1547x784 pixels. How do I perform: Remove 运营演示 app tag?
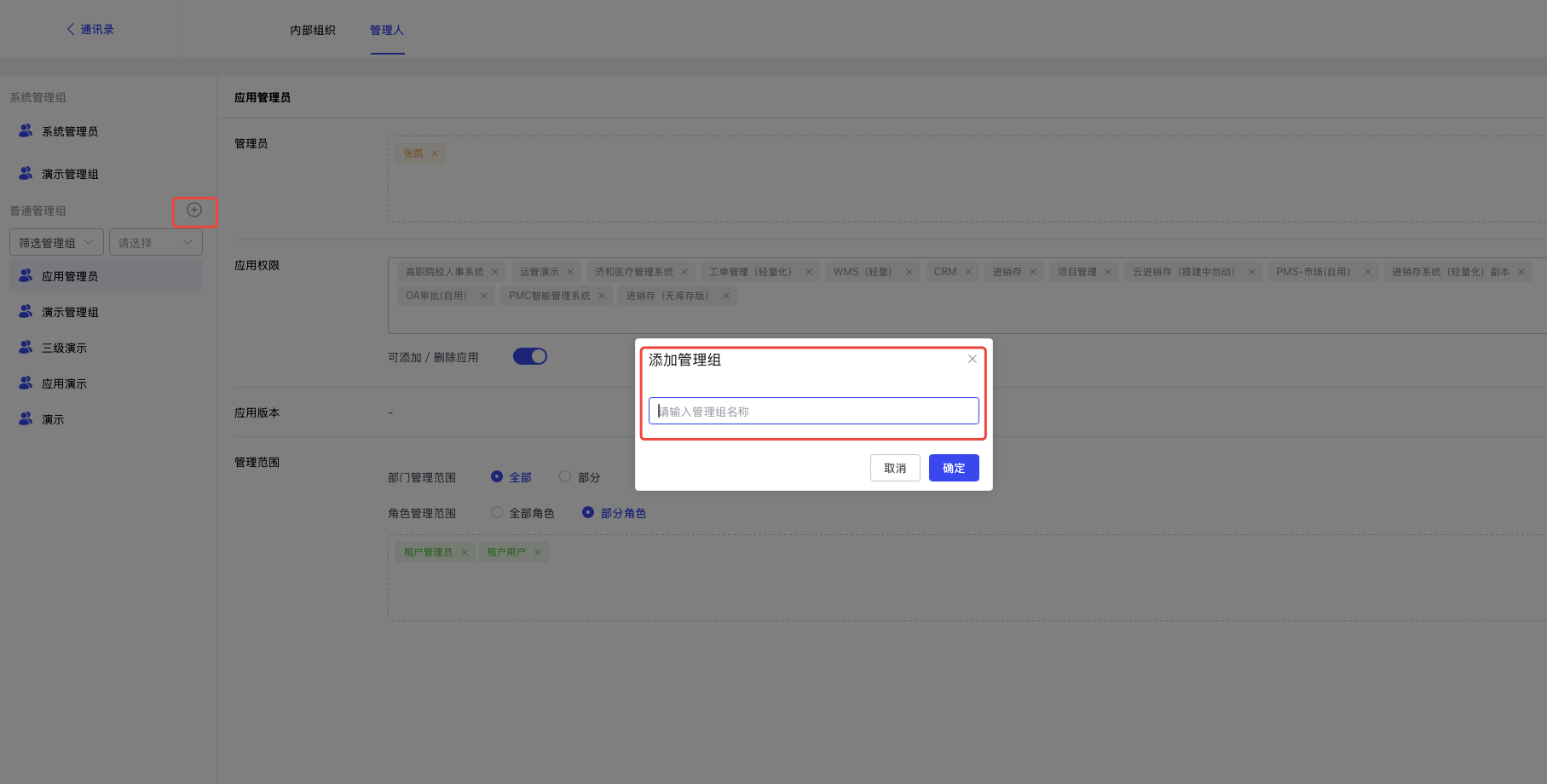click(570, 273)
